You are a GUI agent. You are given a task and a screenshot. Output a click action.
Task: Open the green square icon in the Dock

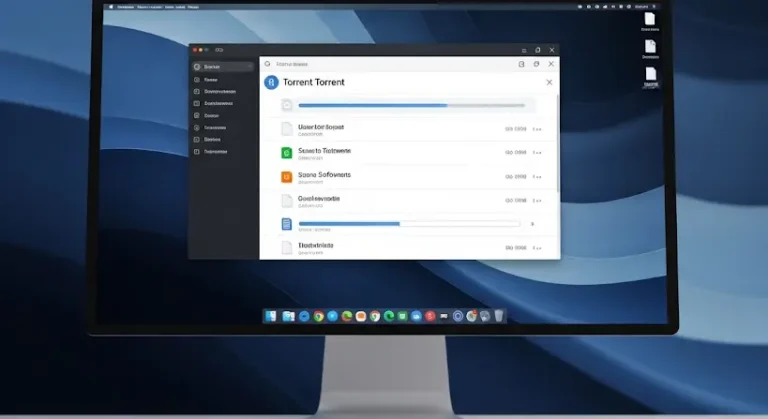pos(403,317)
